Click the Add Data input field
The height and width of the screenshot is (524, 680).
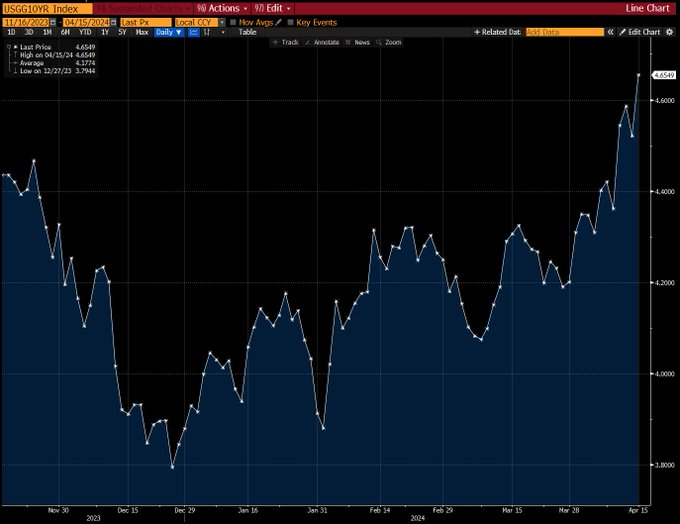563,32
